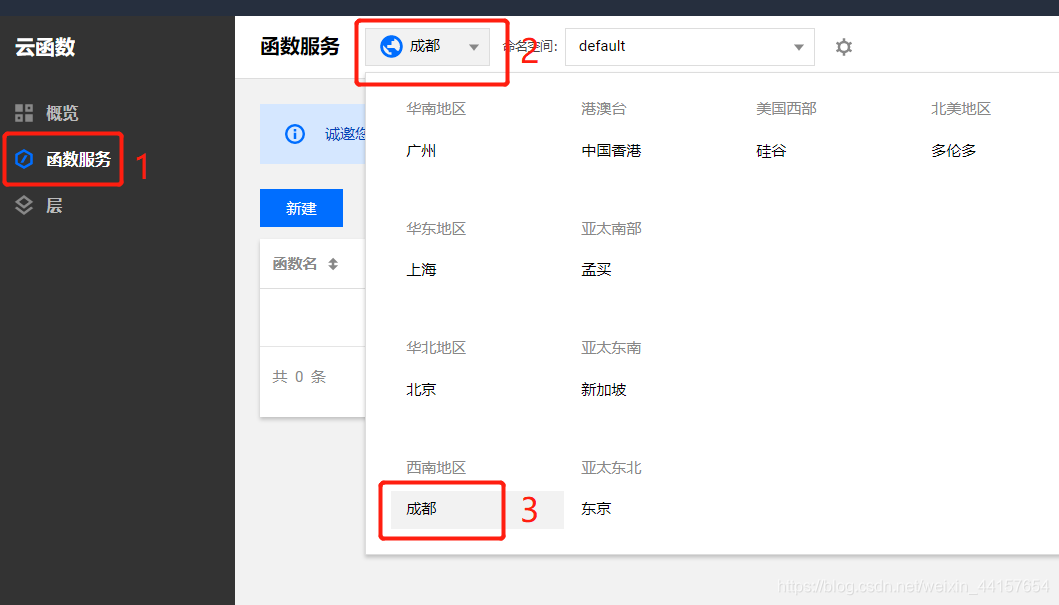The width and height of the screenshot is (1059, 605).
Task: Click the 华北地区 group label
Action: point(436,348)
